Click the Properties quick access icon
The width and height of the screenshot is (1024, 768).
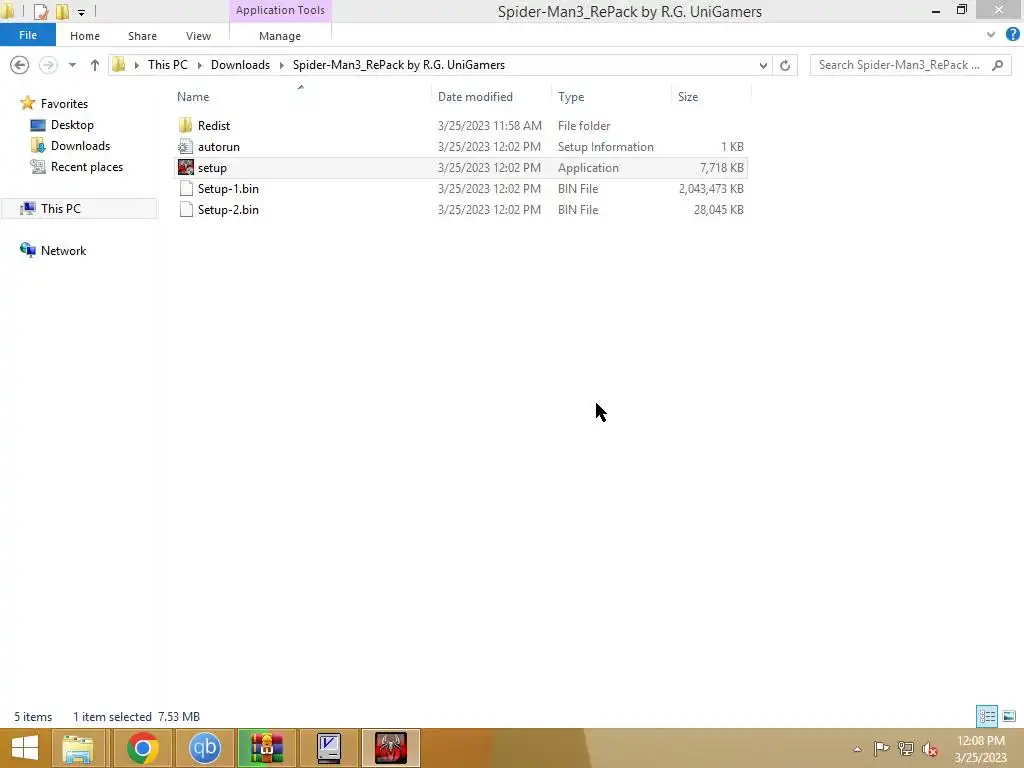click(40, 12)
